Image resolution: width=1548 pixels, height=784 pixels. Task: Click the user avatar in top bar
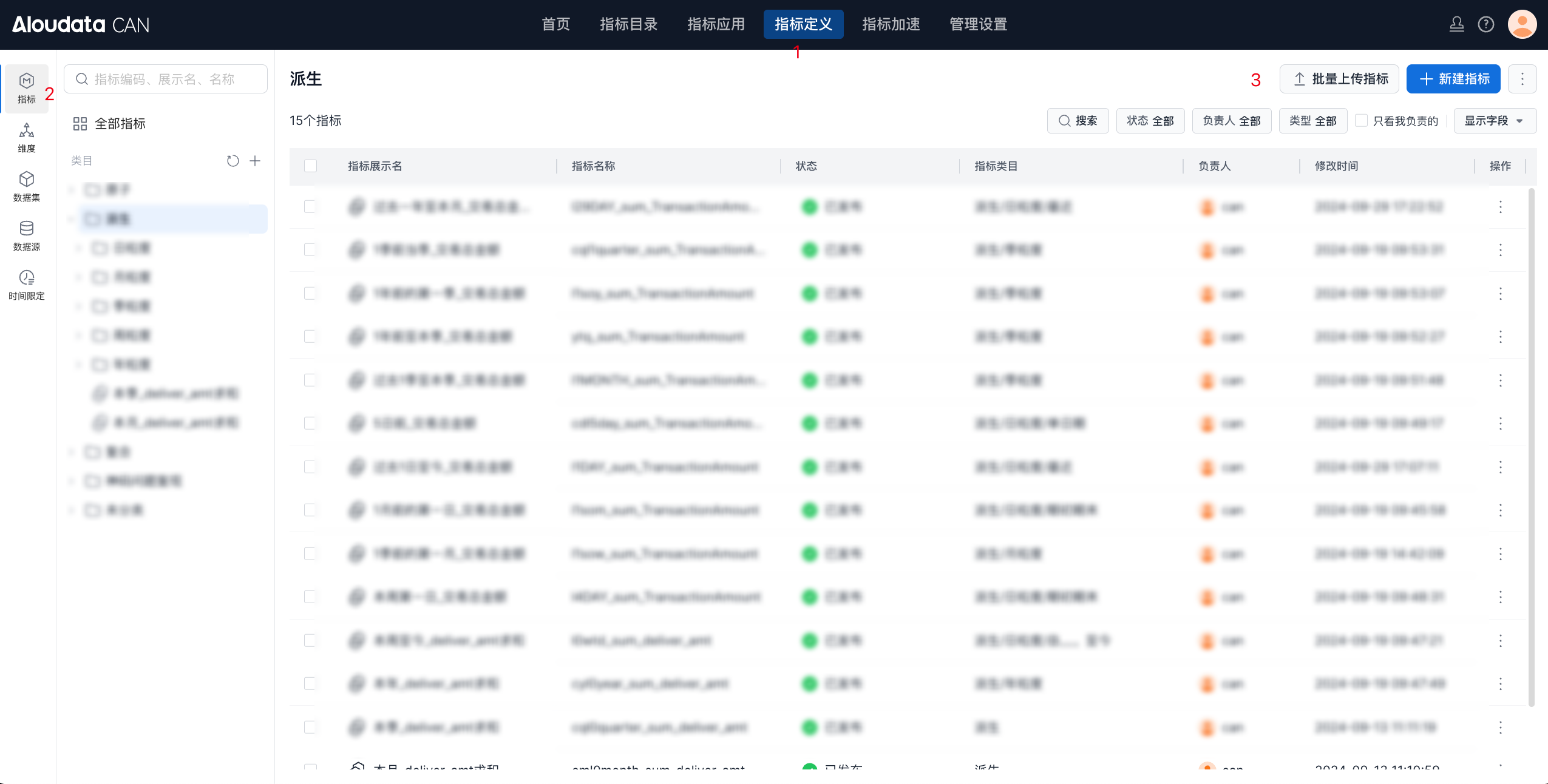[x=1521, y=24]
